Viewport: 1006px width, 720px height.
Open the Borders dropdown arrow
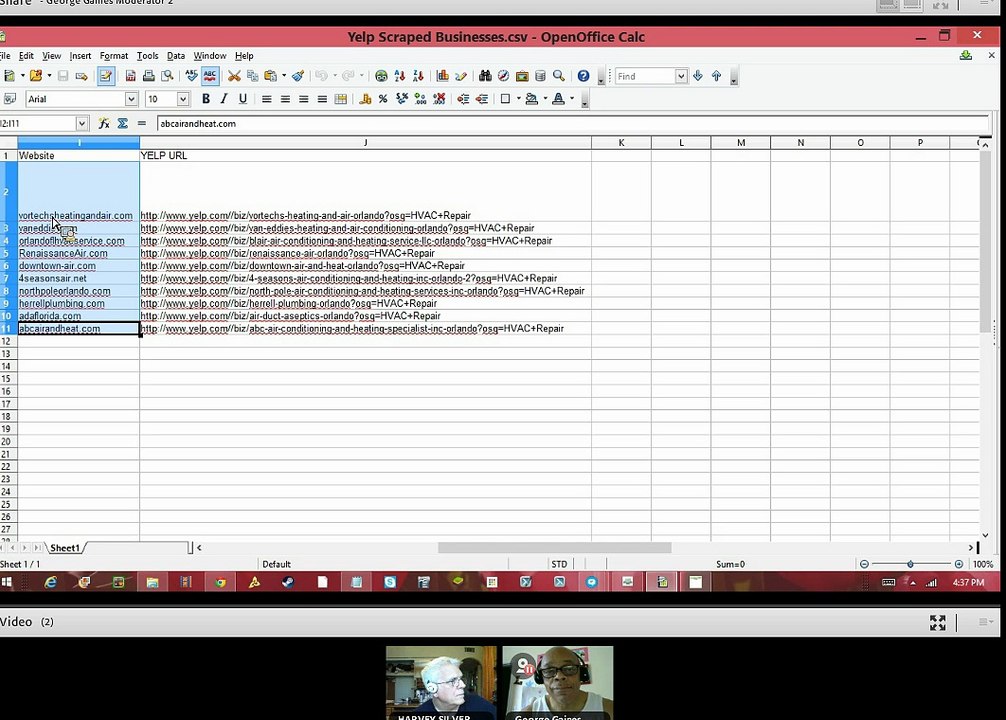coord(518,99)
